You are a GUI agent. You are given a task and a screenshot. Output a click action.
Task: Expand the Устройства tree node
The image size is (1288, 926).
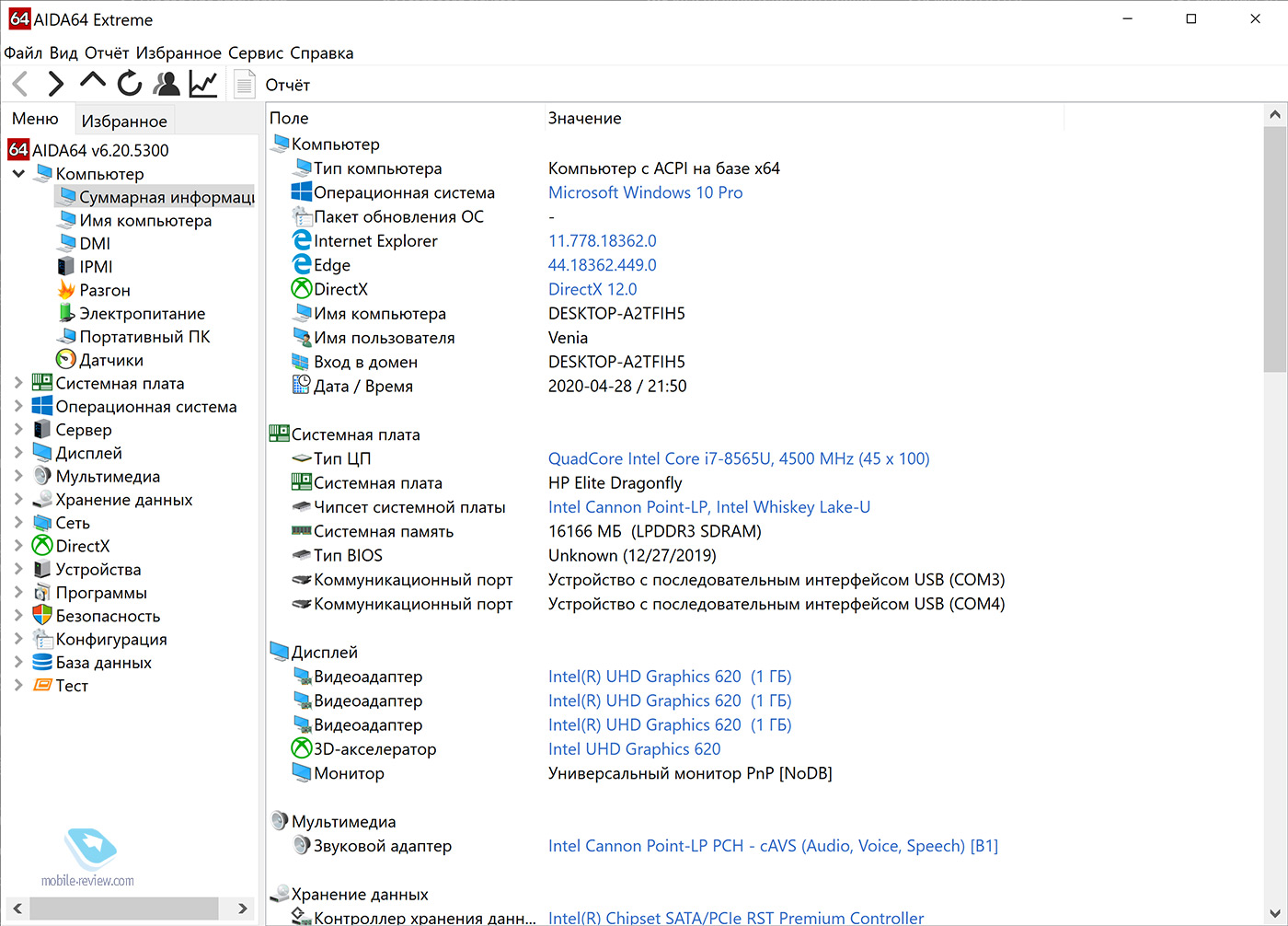point(18,569)
